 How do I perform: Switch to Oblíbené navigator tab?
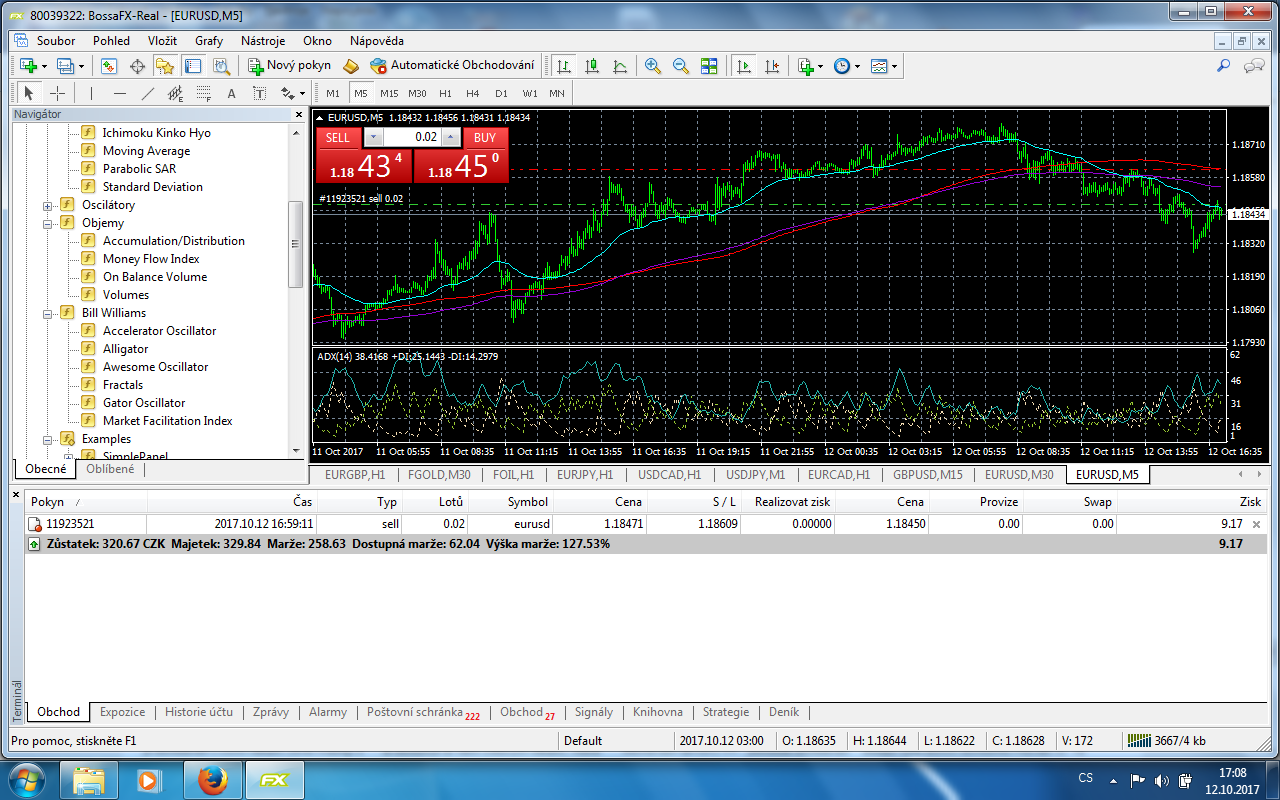(x=110, y=469)
